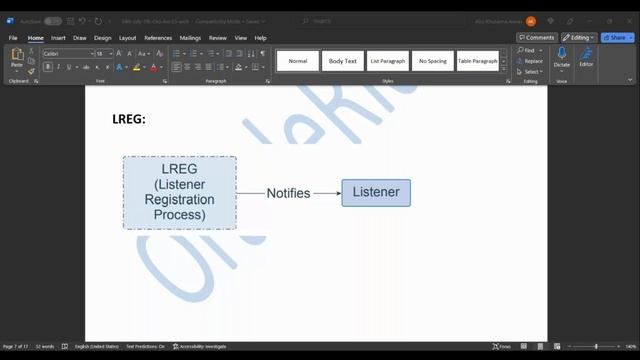640x360 pixels.
Task: Click the Sort paragraphs icon
Action: coord(251,53)
